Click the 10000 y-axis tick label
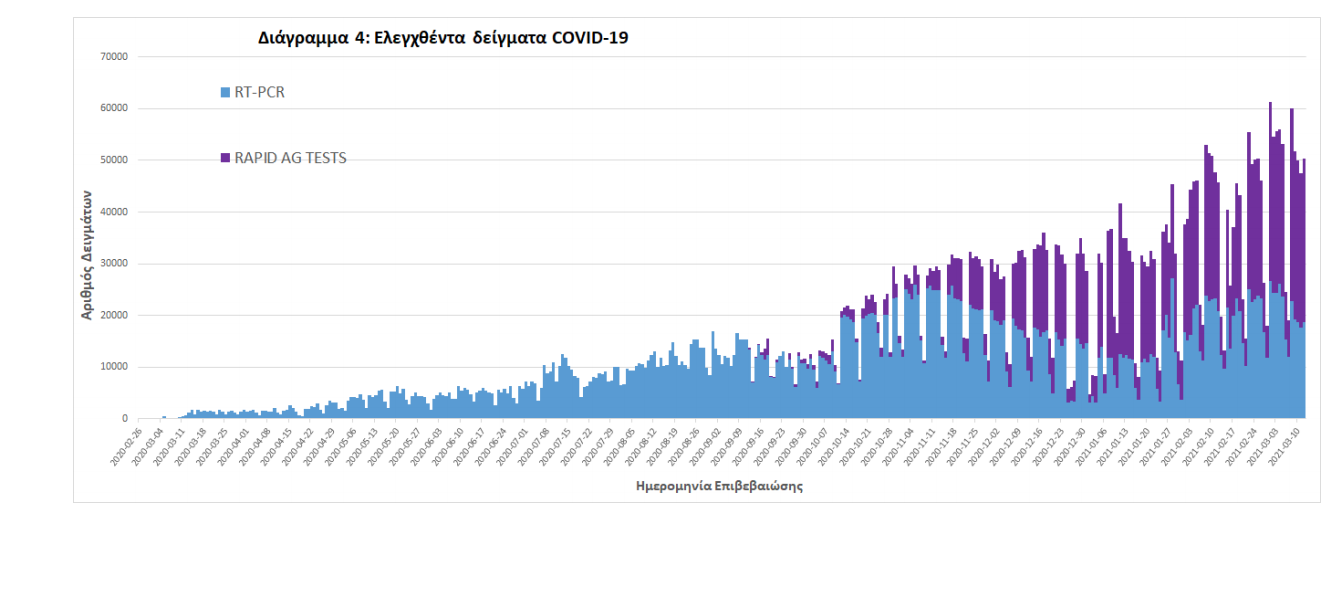Screen dimensions: 1334x596 (113, 367)
